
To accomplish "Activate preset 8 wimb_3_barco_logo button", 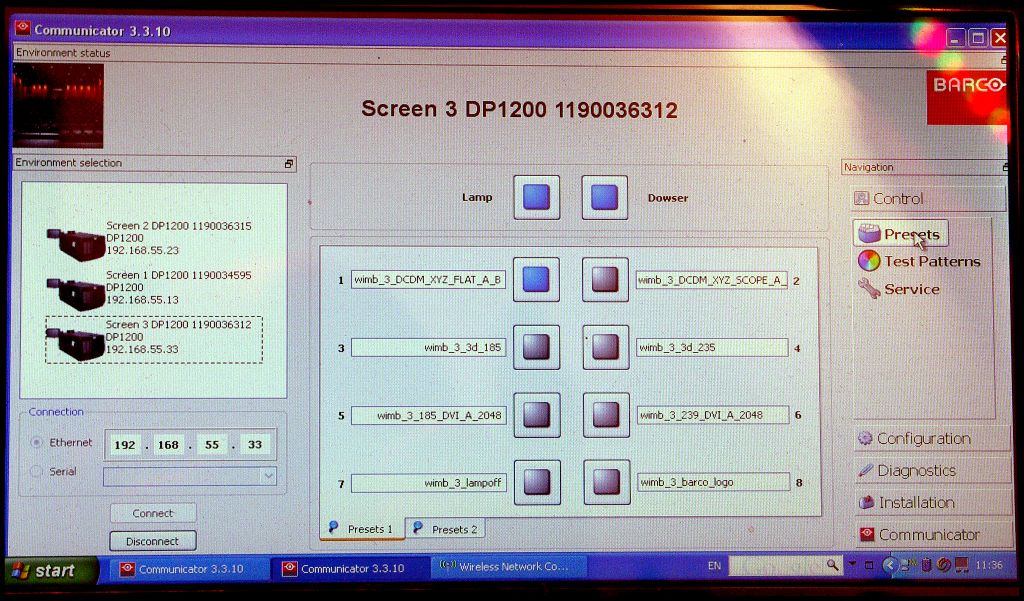I will [604, 482].
